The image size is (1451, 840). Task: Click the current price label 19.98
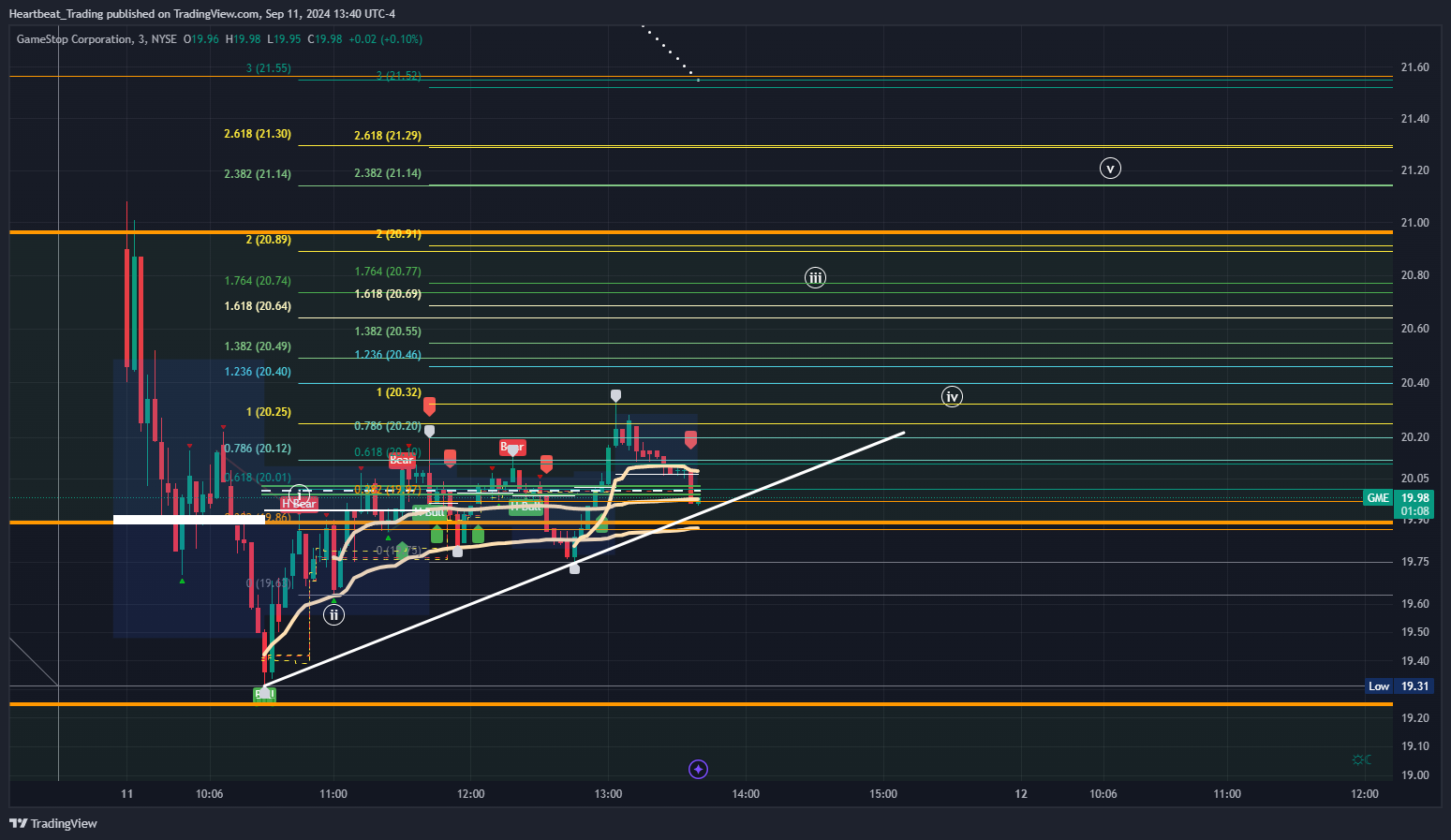[1415, 498]
